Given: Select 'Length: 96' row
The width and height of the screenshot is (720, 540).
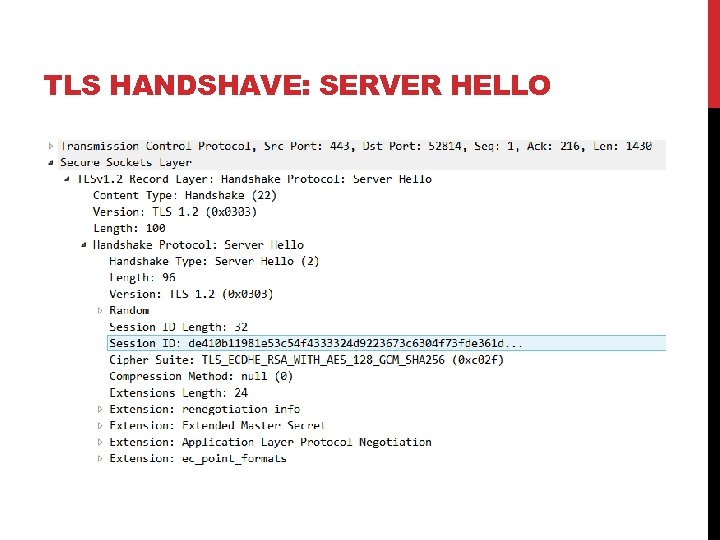Looking at the screenshot, I should click(142, 278).
